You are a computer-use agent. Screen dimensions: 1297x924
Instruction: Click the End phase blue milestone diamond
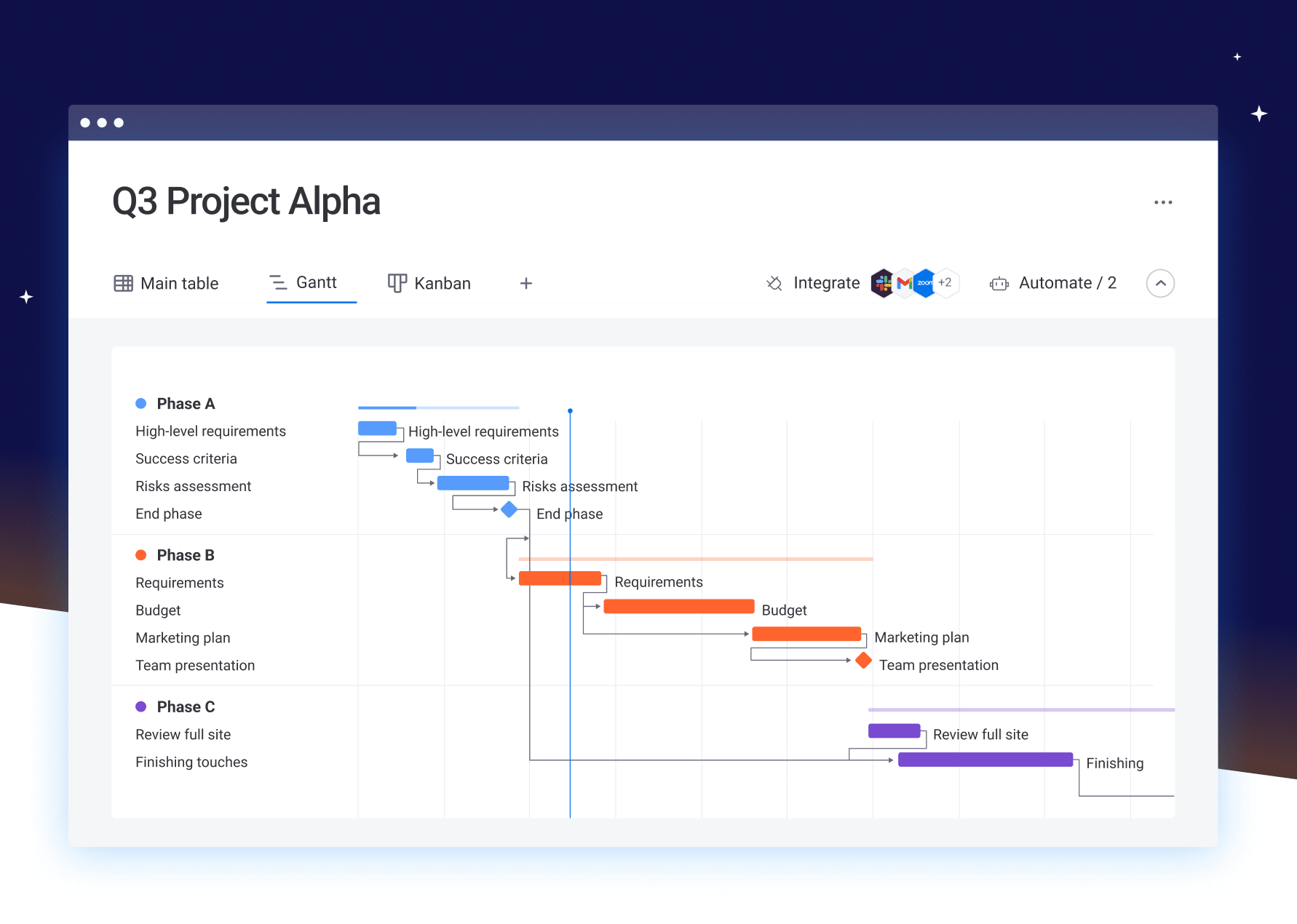(x=509, y=509)
